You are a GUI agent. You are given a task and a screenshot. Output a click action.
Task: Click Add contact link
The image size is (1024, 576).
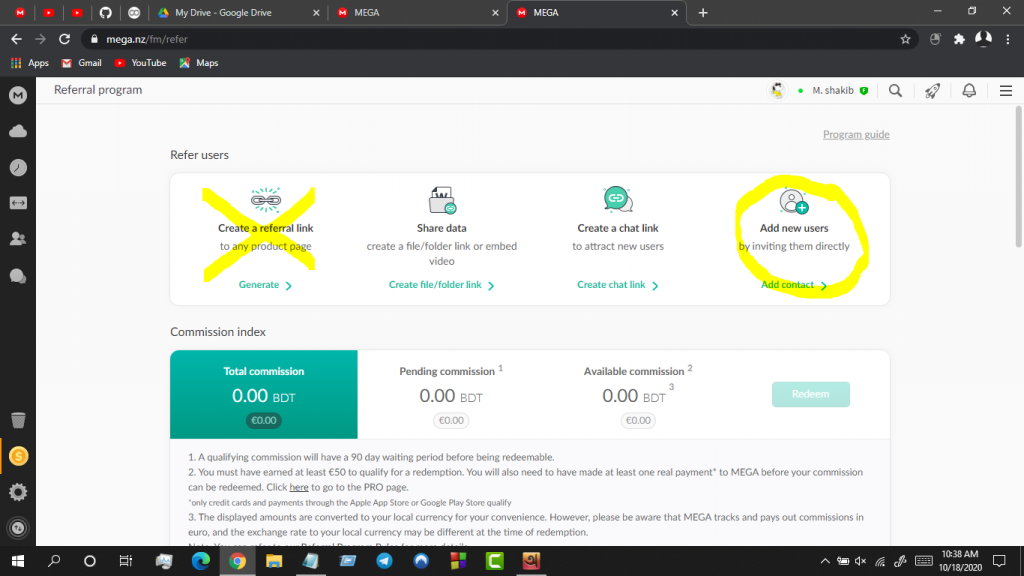793,285
